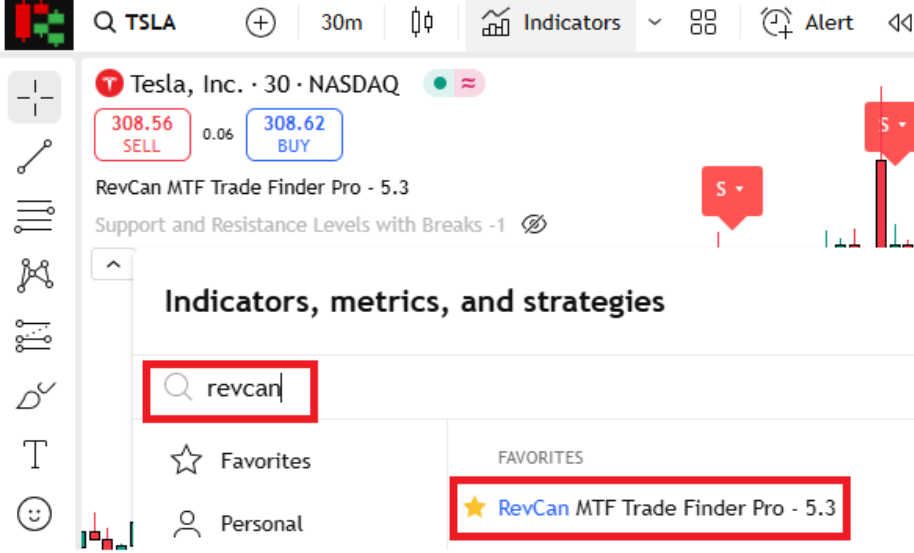Open the 30m timeframe interval menu
This screenshot has height=553, width=914.
point(342,23)
